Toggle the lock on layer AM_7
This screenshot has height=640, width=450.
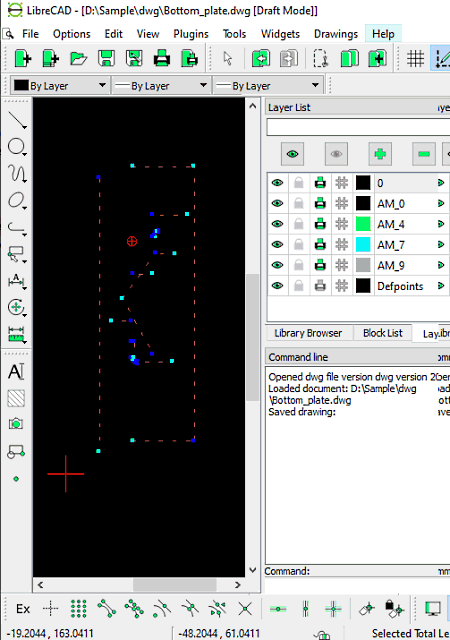pos(299,244)
